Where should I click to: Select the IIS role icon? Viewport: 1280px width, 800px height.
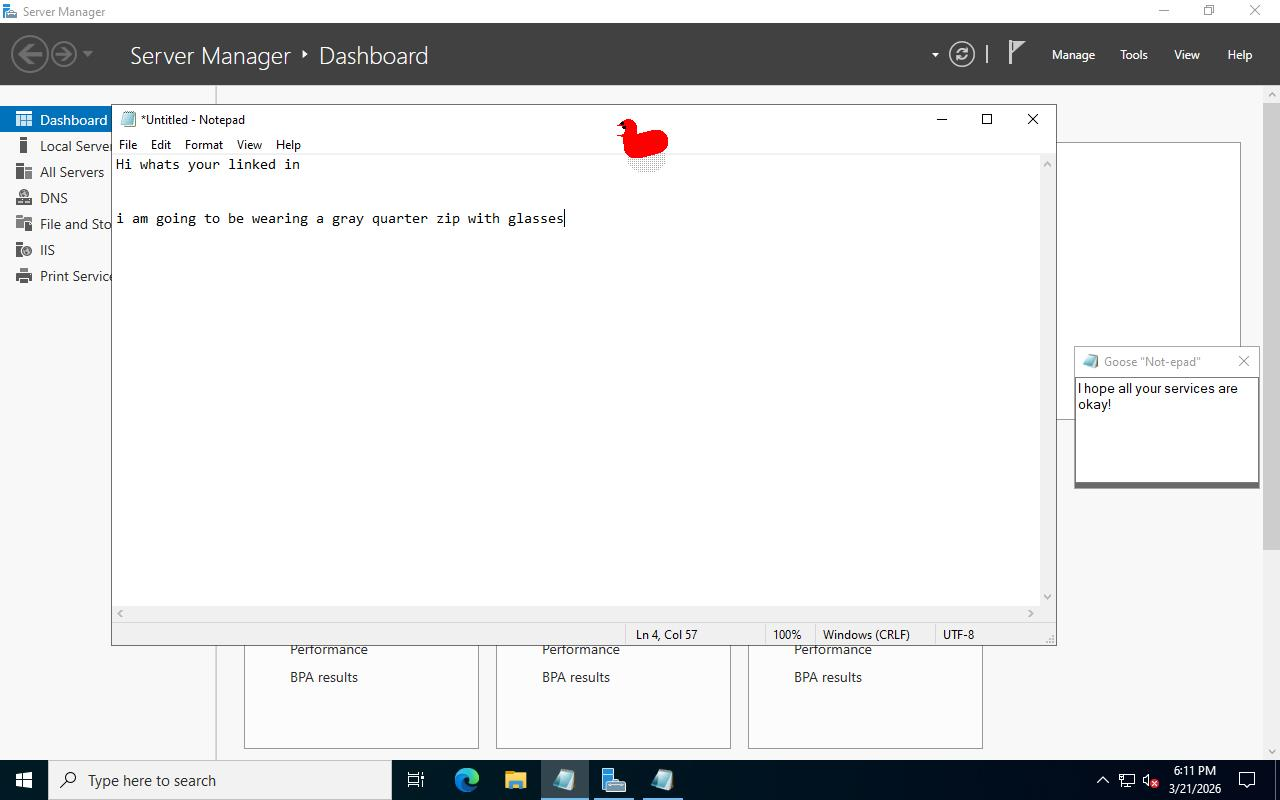click(24, 250)
